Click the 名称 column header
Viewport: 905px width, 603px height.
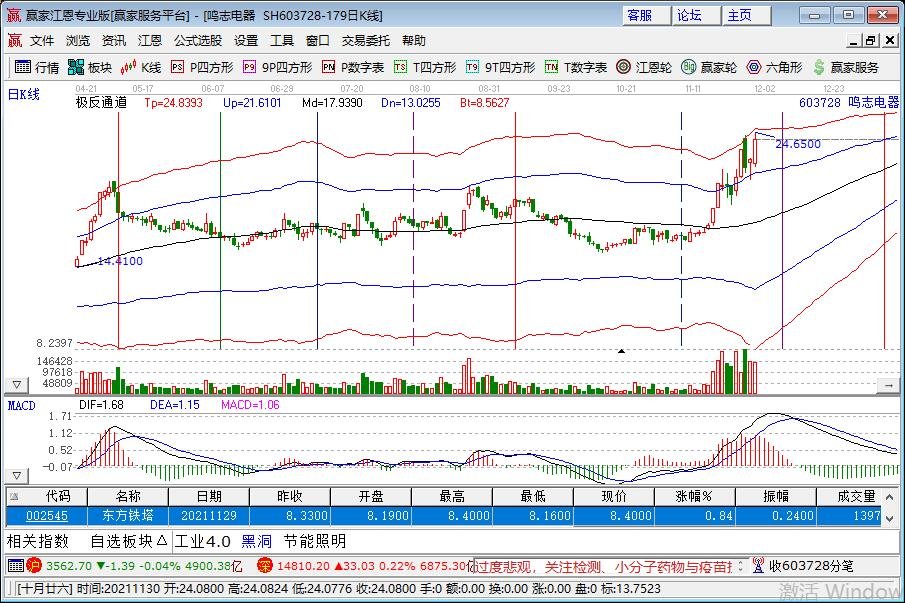[x=128, y=496]
